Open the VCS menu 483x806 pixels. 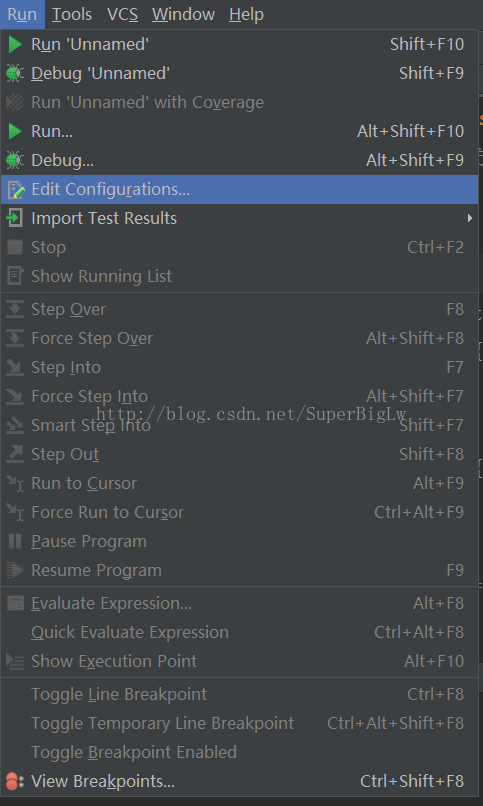click(122, 14)
